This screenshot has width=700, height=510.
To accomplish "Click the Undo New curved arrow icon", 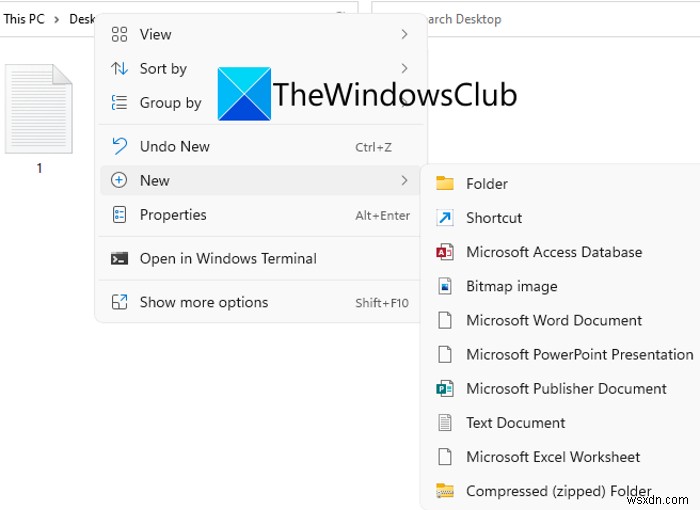I will [119, 146].
